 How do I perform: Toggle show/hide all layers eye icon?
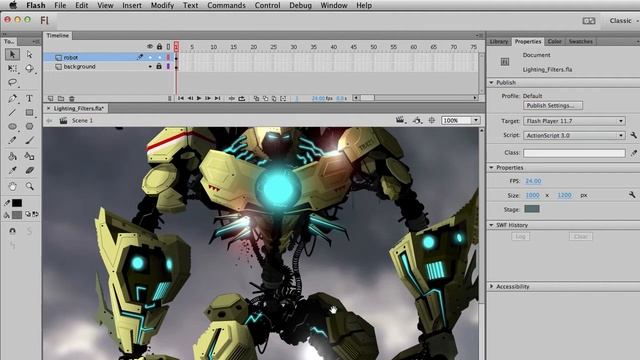[x=150, y=47]
